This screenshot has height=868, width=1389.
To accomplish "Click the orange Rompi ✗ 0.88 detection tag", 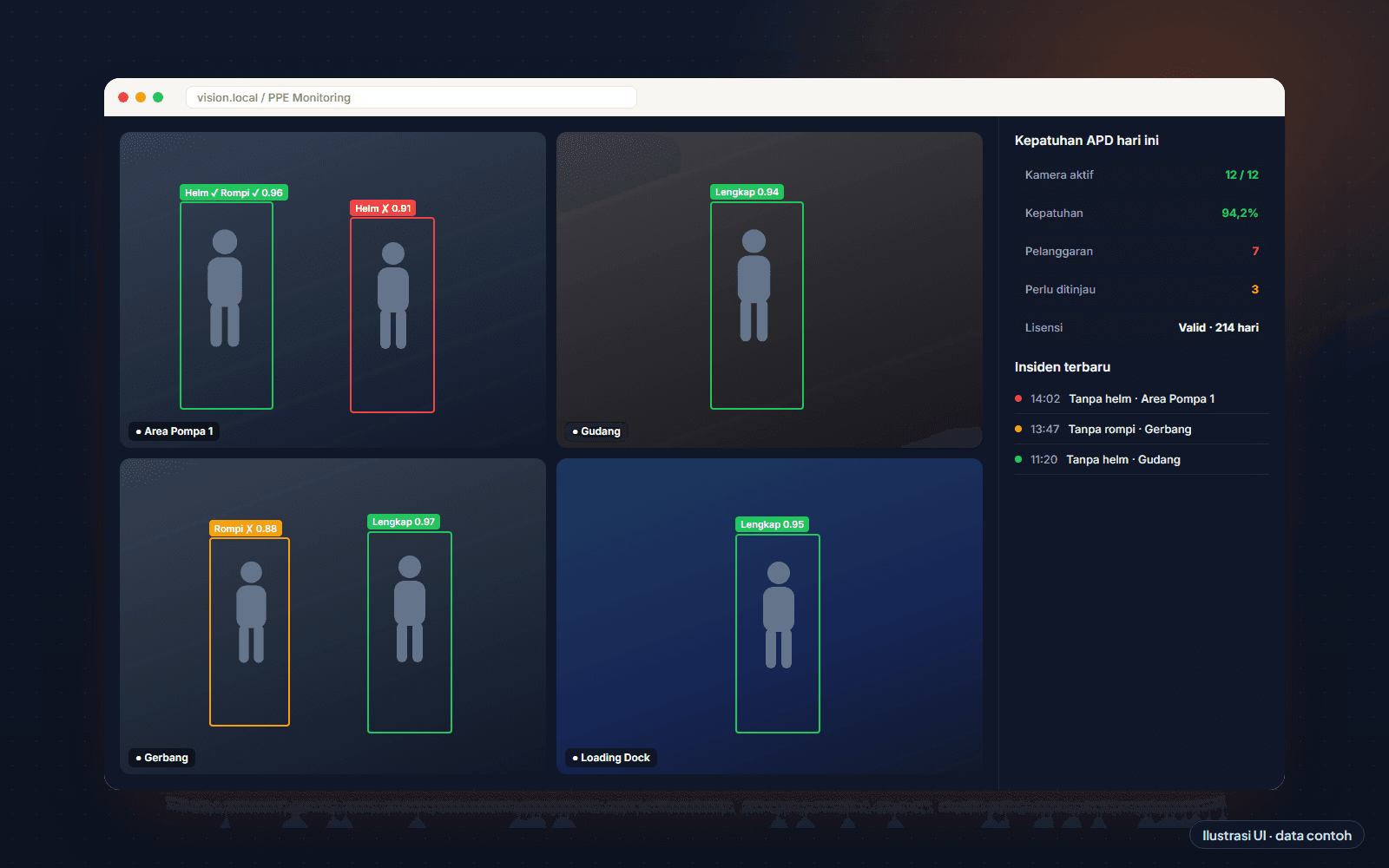I will [246, 529].
